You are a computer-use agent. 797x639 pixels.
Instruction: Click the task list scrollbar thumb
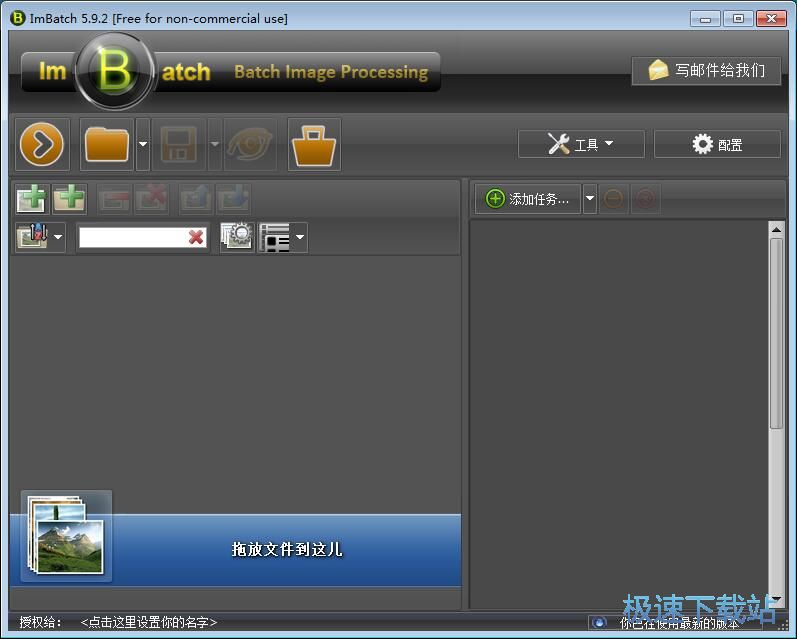(776, 333)
